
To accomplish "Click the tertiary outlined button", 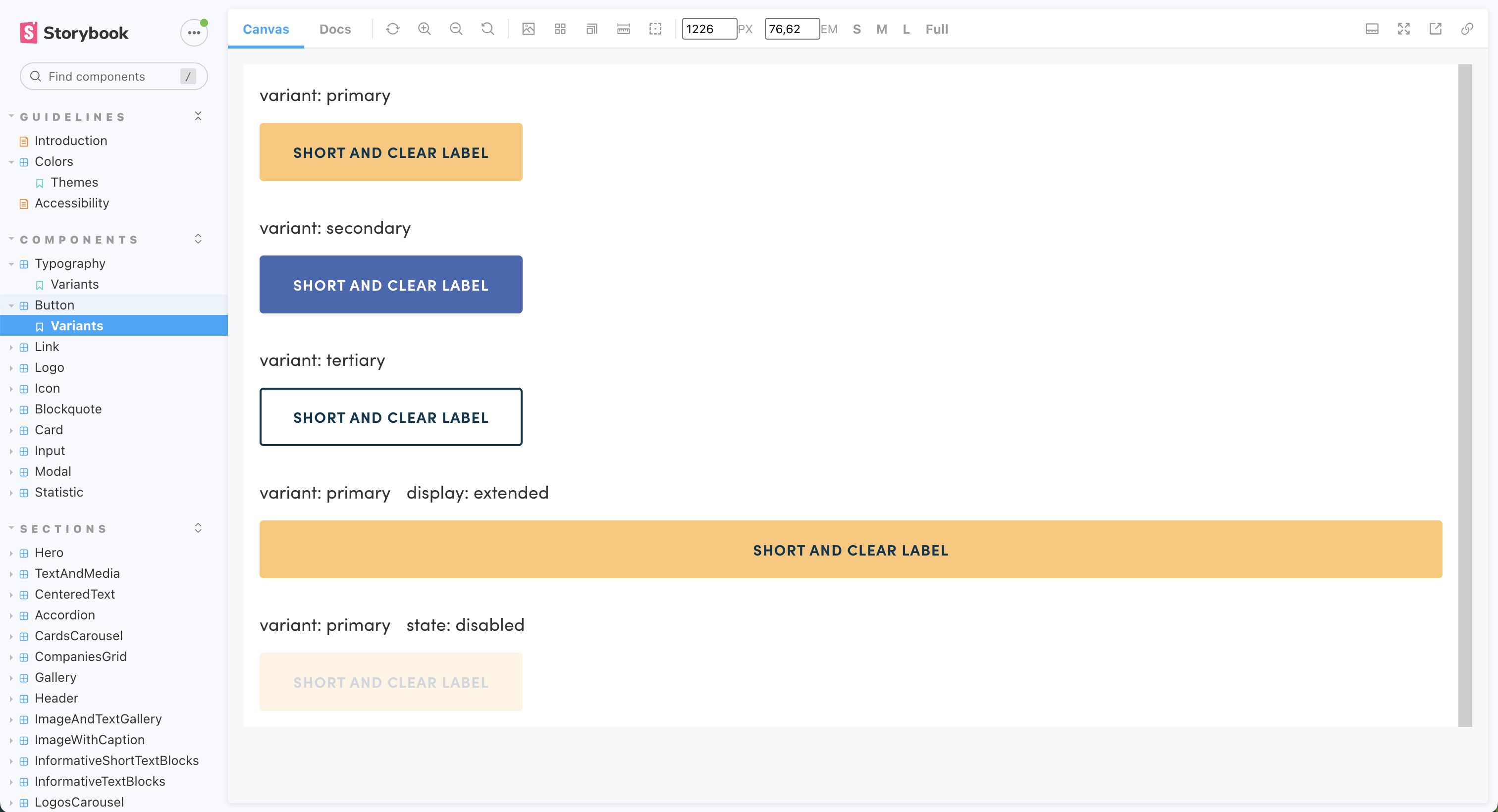I will (391, 417).
